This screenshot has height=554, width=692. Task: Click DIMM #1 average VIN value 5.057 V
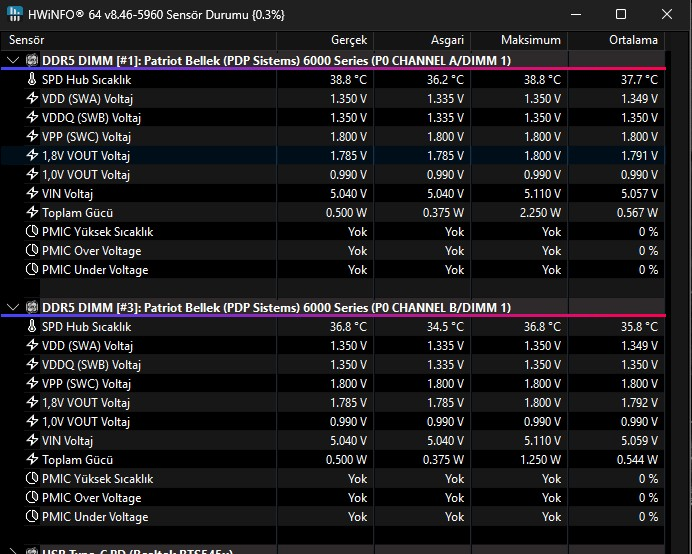click(x=639, y=194)
